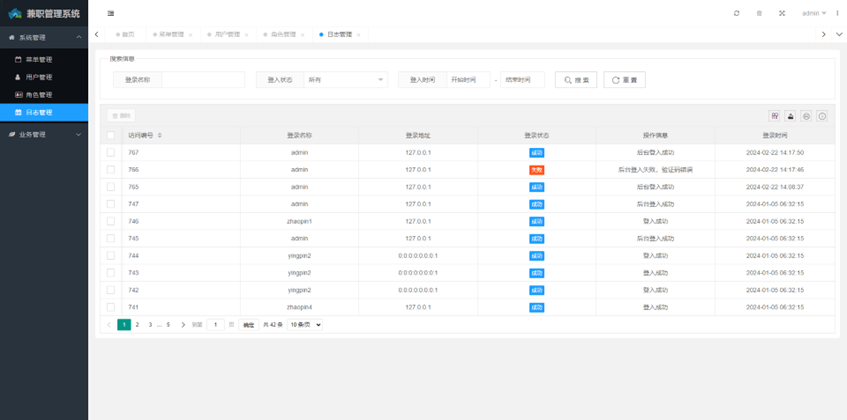Click the 重置 reset button
Viewport: 847px width, 420px height.
624,79
